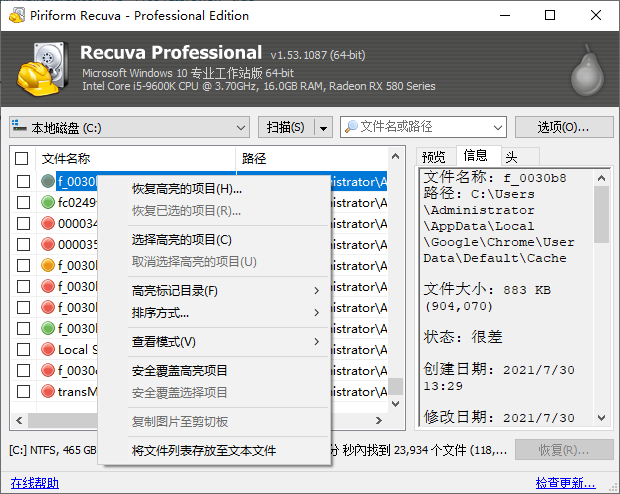Expand the 文件名或路径 filter dropdown arrow
Viewport: 620px width, 494px height.
coord(497,127)
